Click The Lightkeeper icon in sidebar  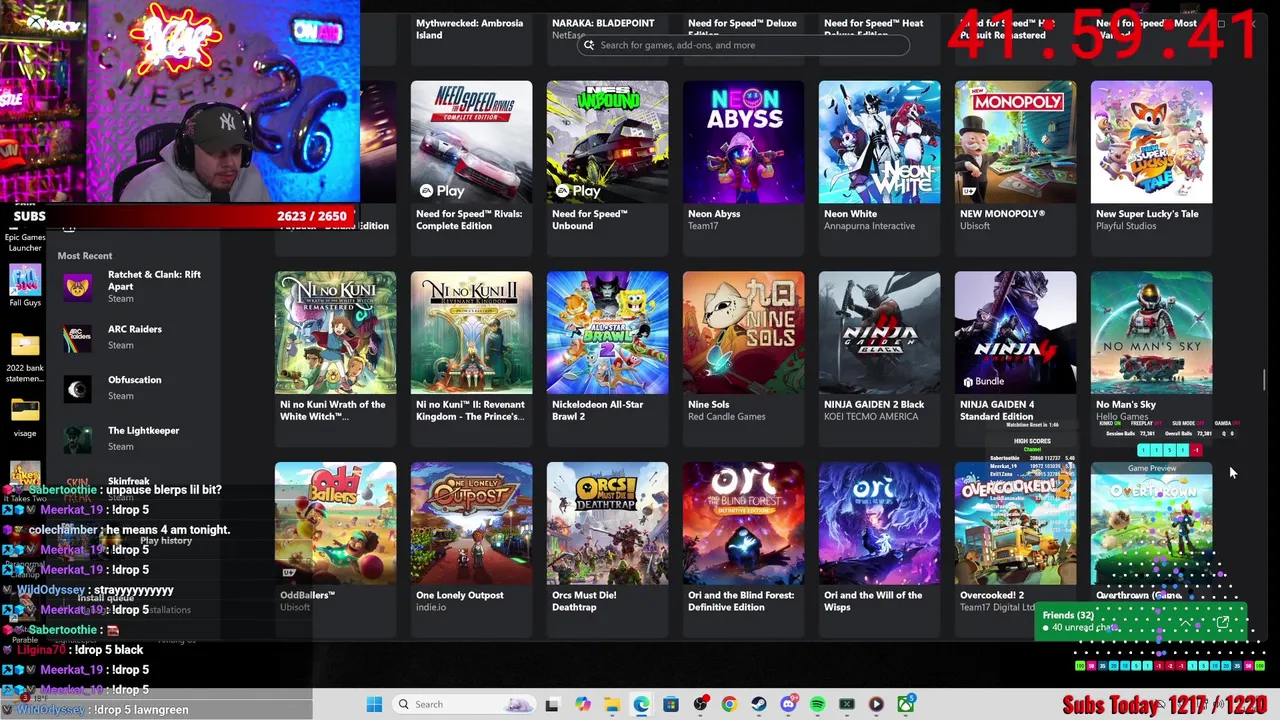[78, 439]
